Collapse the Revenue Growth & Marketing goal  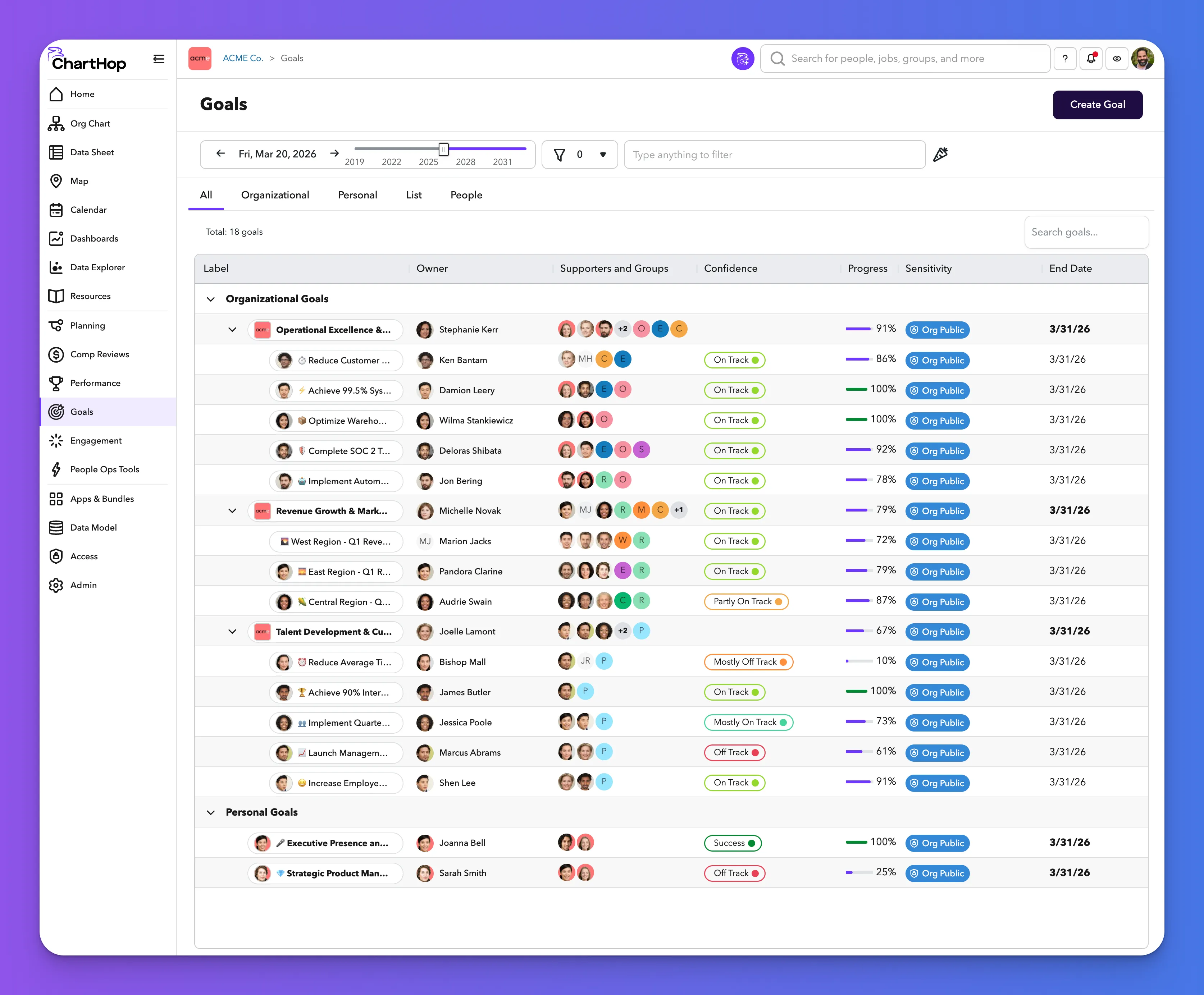(232, 511)
